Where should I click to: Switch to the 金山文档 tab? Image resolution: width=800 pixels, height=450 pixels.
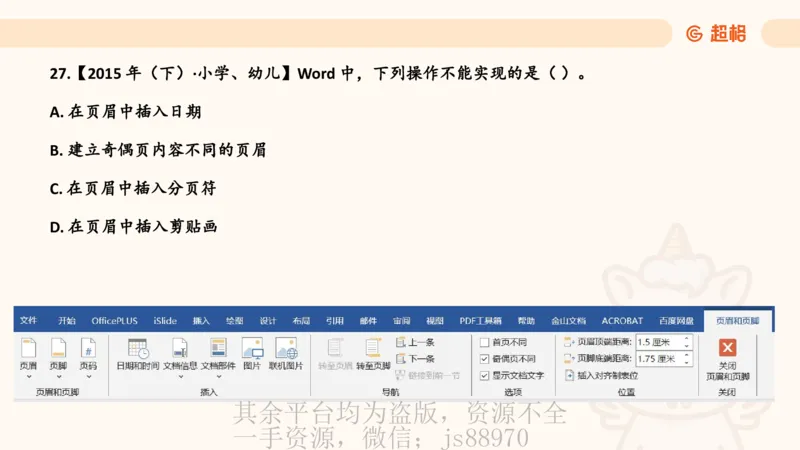(568, 320)
